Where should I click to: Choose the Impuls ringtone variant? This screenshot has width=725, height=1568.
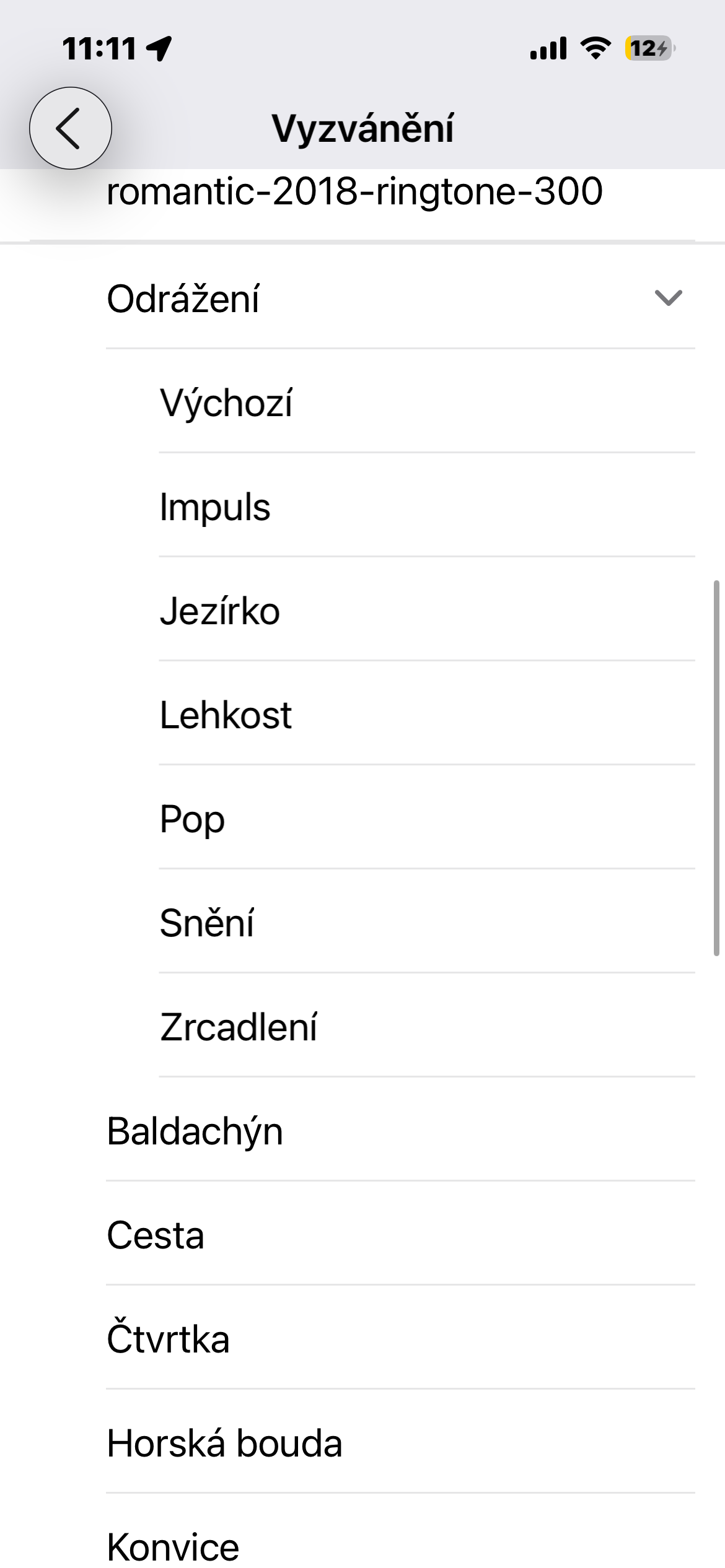[x=215, y=507]
